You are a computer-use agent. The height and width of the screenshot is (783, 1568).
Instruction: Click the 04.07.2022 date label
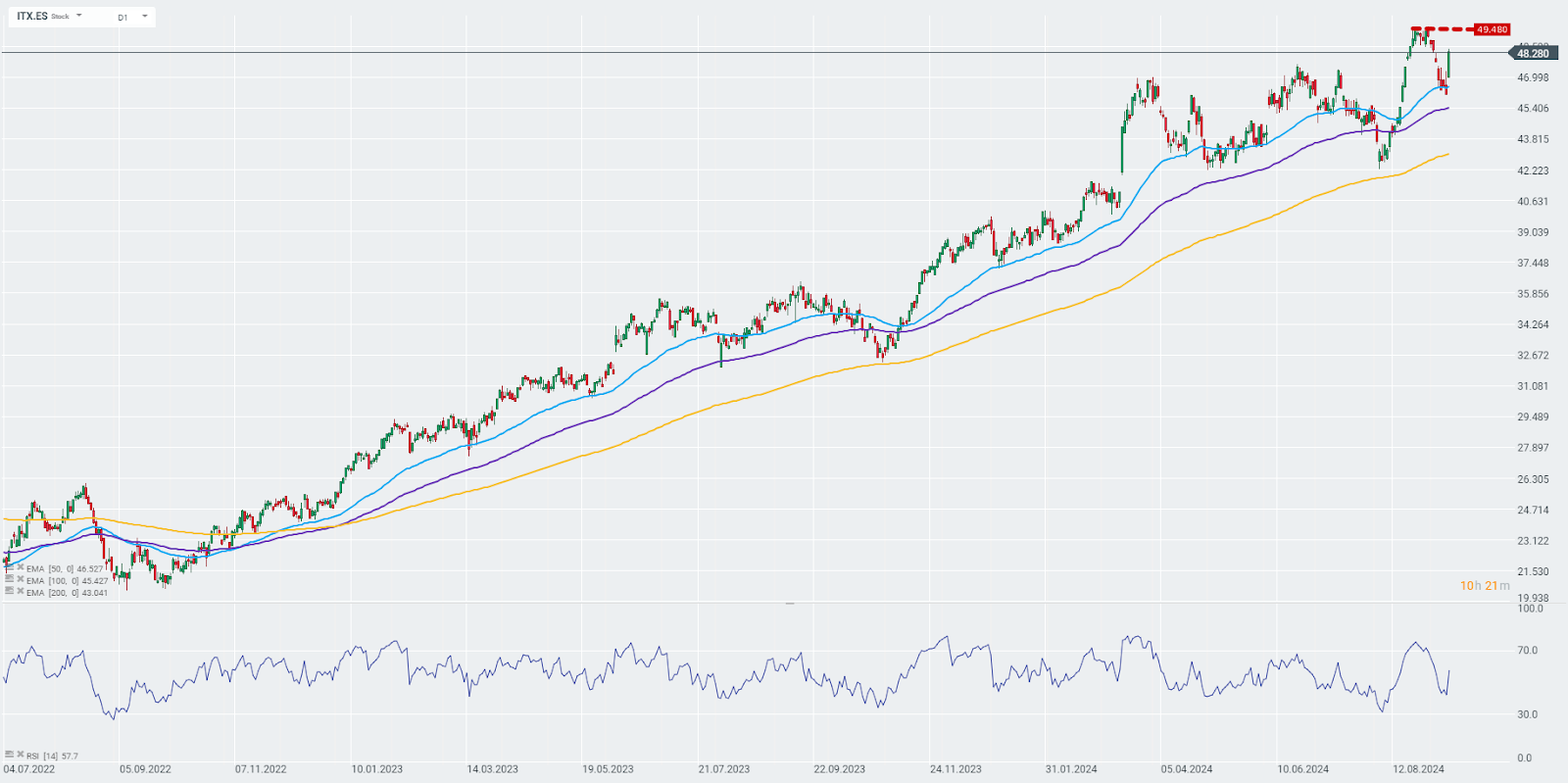pyautogui.click(x=29, y=769)
